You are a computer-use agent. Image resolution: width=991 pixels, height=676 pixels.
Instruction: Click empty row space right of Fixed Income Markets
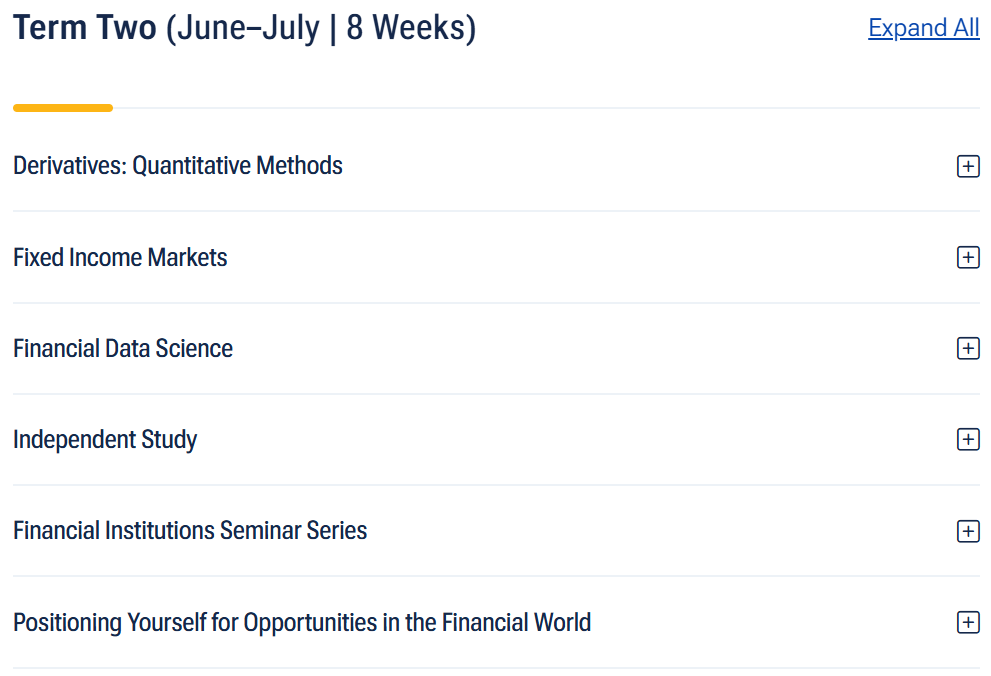pyautogui.click(x=592, y=257)
